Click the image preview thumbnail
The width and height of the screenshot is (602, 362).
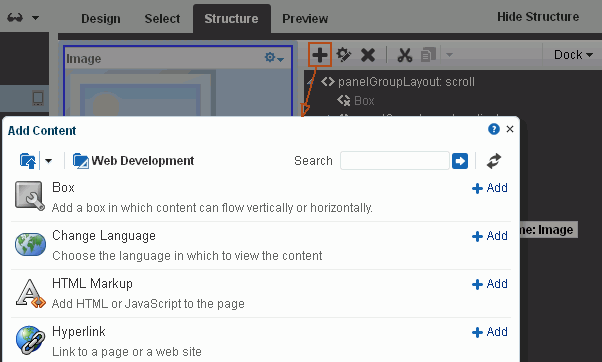click(x=140, y=93)
